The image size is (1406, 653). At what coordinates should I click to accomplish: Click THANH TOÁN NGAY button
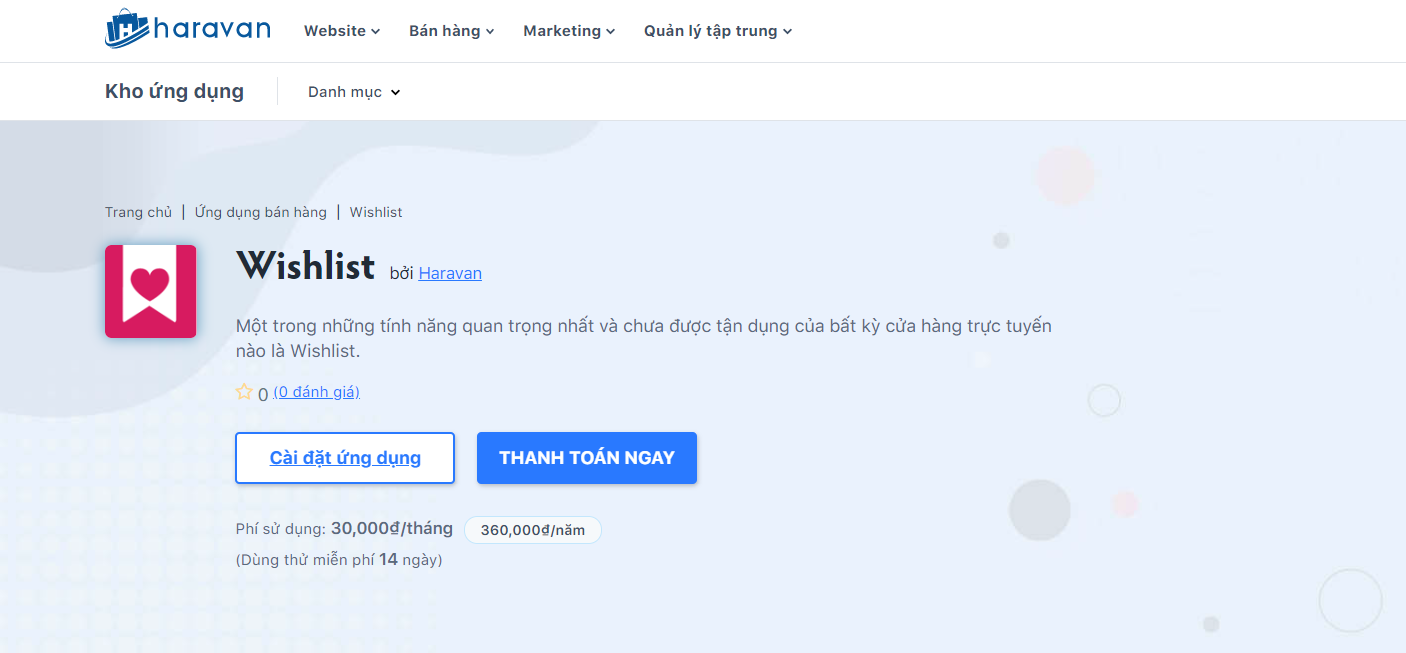(587, 458)
